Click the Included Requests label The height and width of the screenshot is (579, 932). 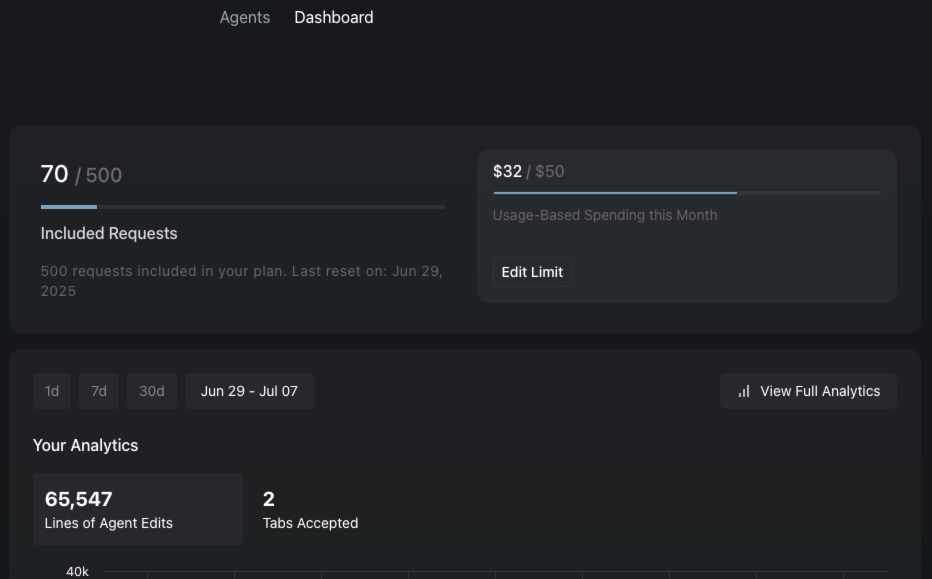[x=109, y=233]
